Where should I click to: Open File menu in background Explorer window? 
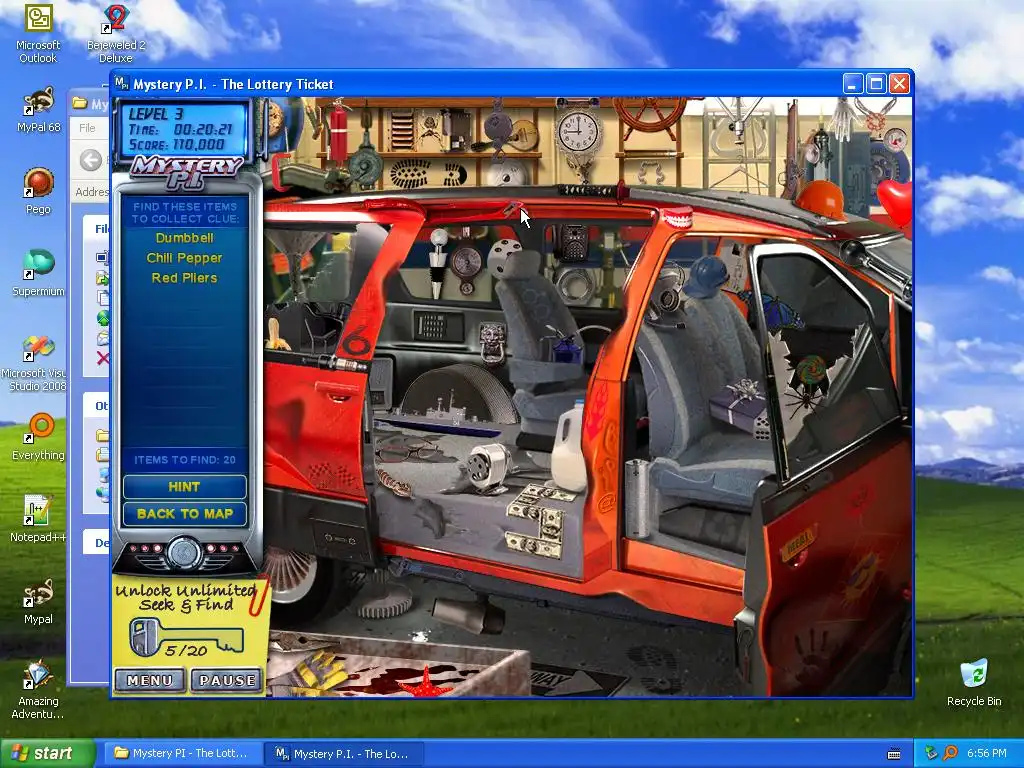coord(87,128)
